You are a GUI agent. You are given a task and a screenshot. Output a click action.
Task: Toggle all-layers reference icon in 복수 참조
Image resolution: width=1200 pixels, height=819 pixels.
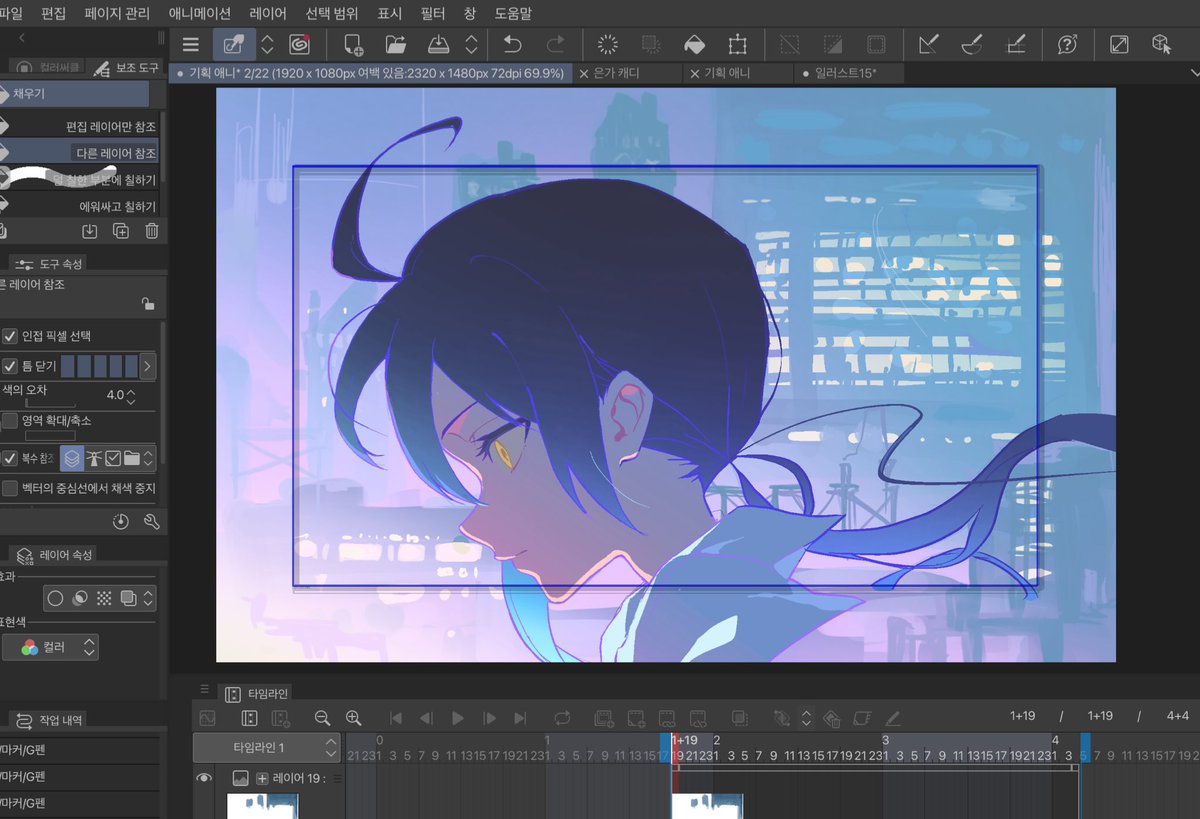72,458
